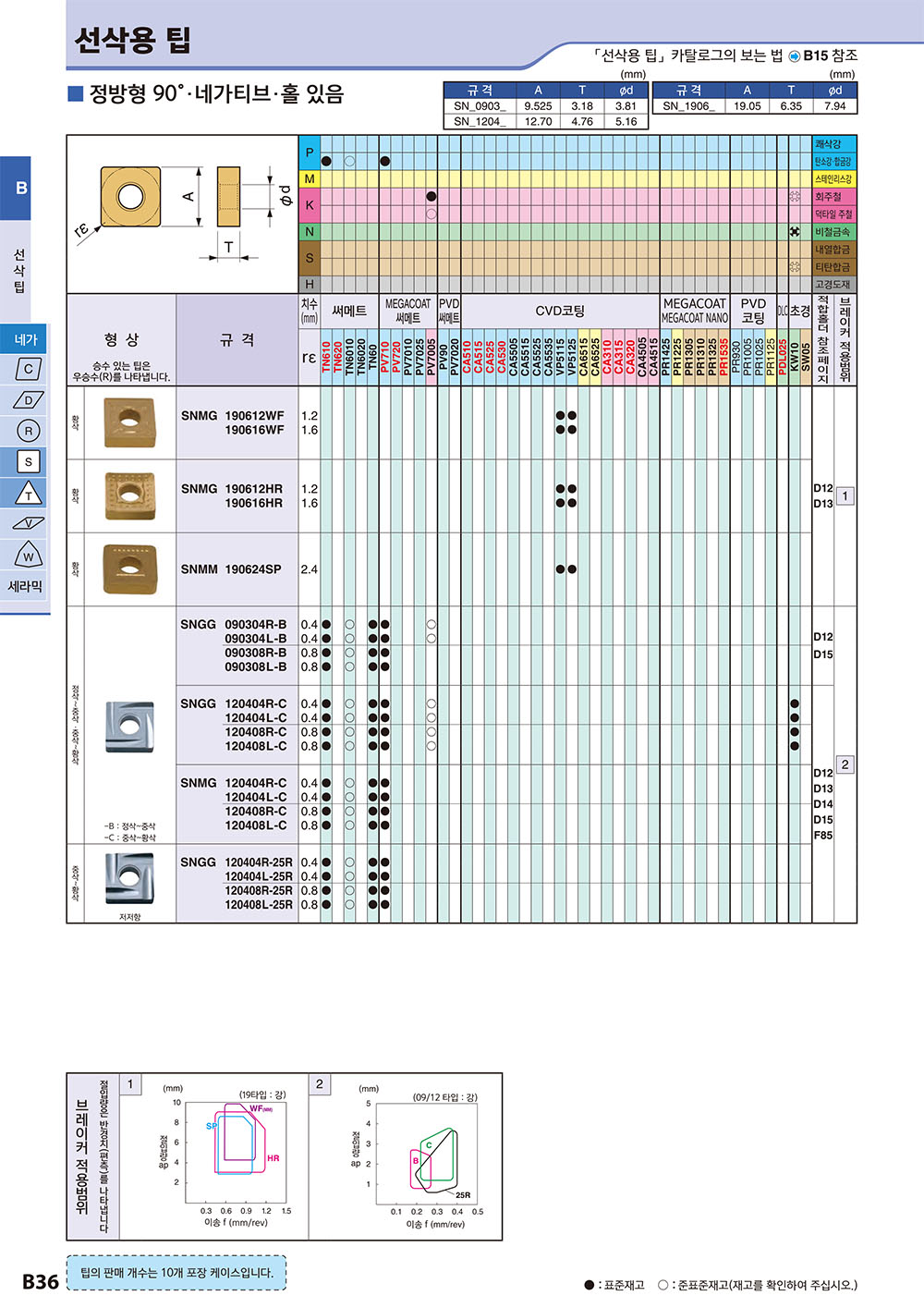Click the 형상 column header

point(121,339)
